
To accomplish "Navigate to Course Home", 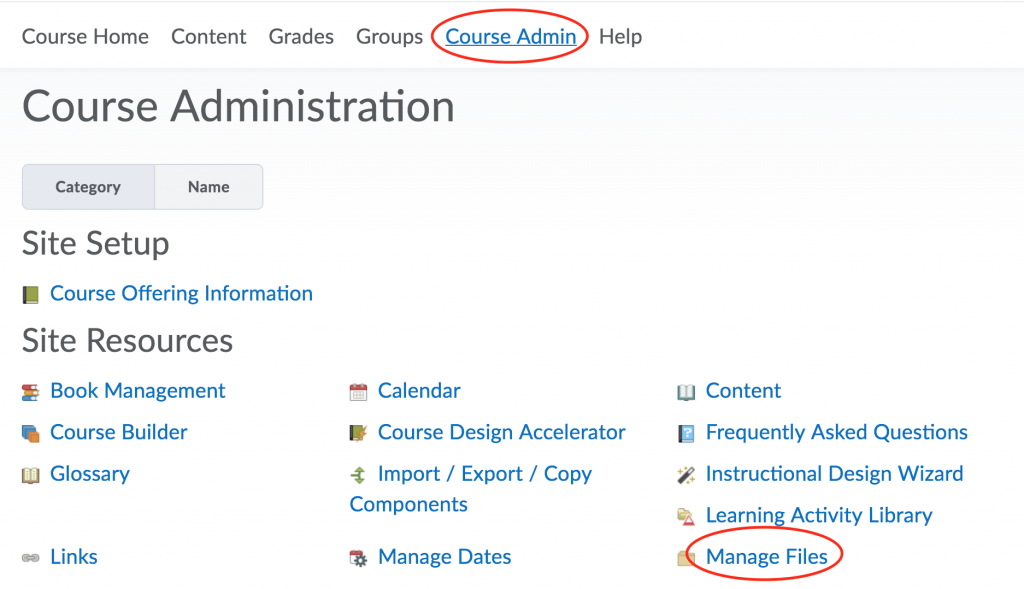I will [85, 36].
